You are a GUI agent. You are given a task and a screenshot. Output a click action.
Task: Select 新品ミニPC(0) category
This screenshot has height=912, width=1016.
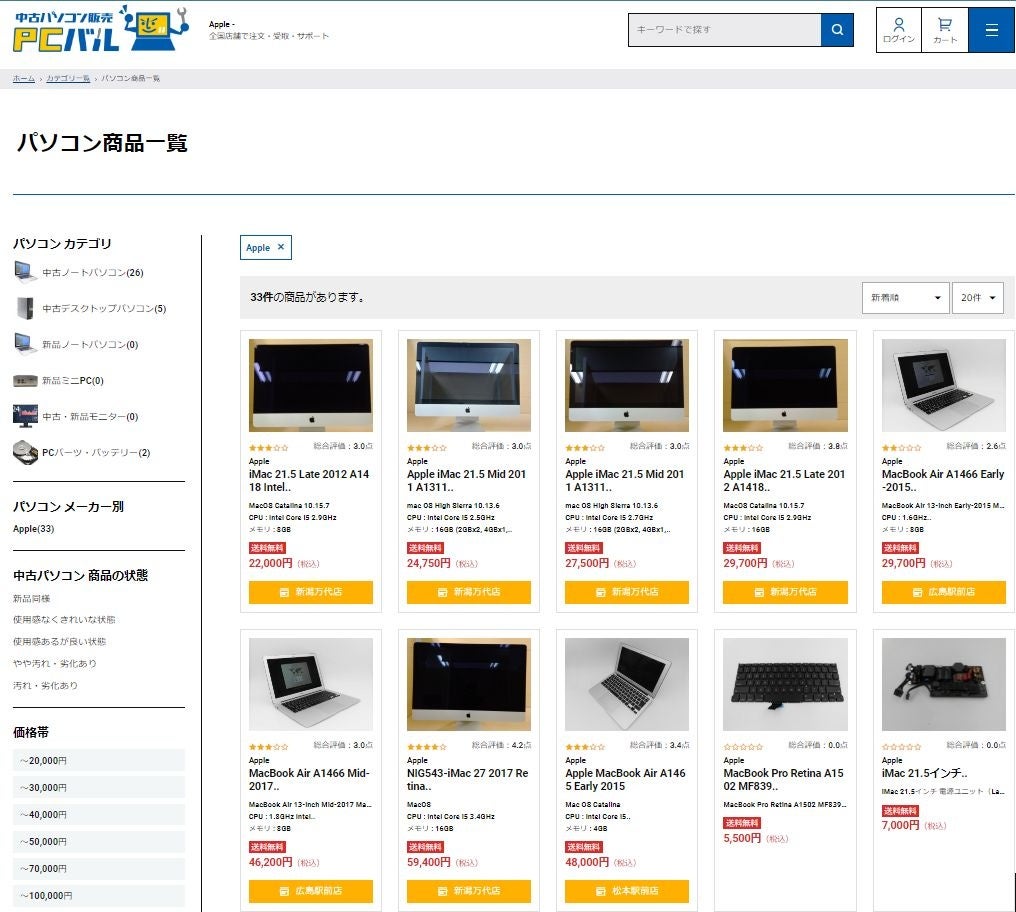[73, 380]
